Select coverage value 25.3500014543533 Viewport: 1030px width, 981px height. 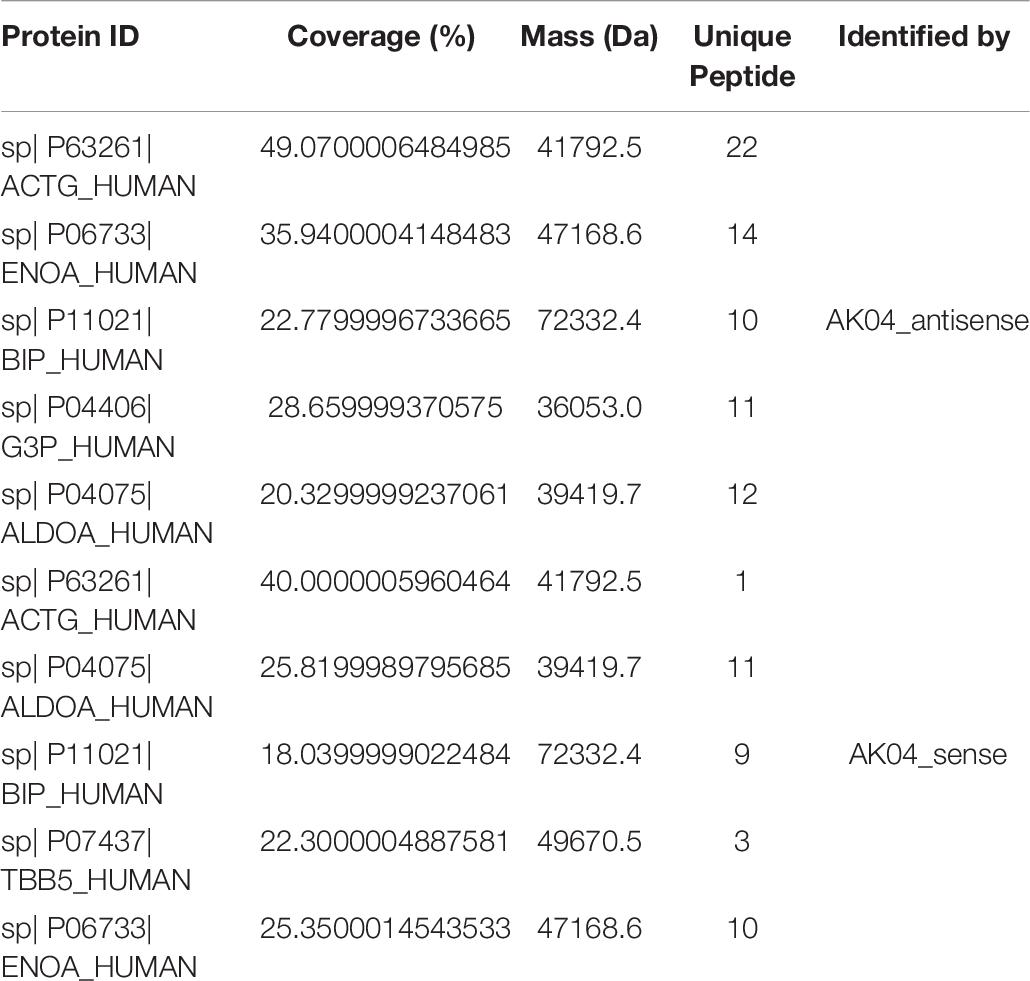pyautogui.click(x=385, y=928)
